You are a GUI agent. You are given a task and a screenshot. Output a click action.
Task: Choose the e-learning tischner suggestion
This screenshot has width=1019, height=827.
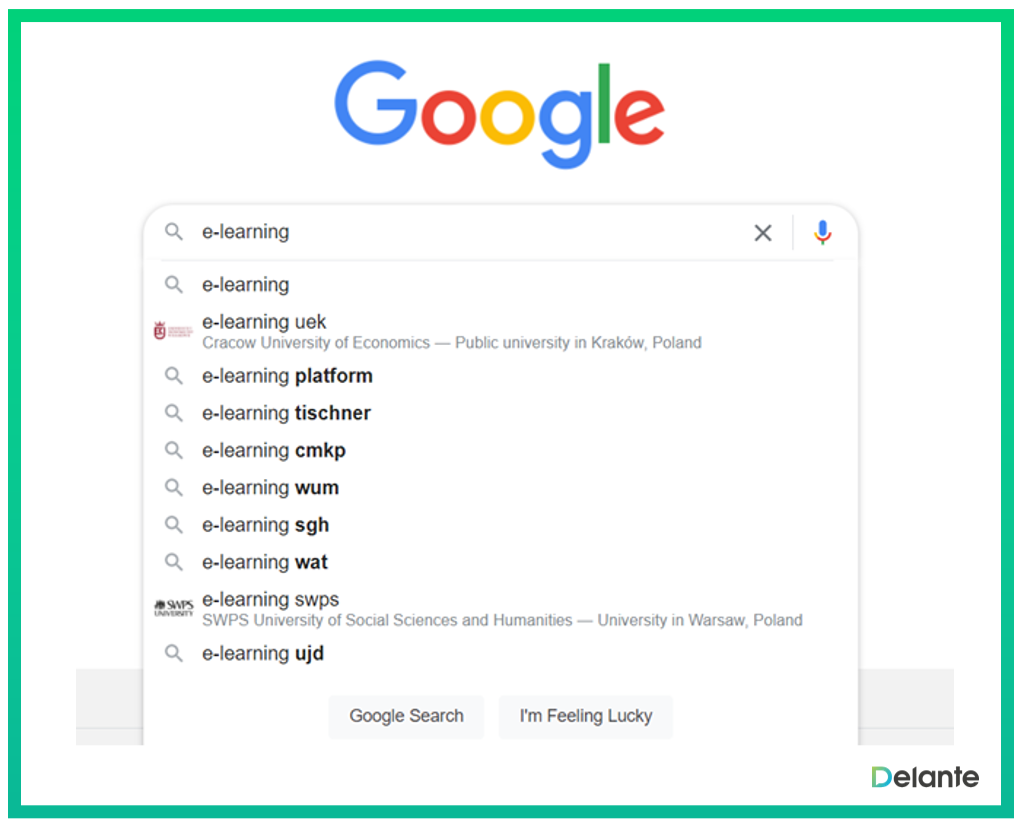[286, 413]
